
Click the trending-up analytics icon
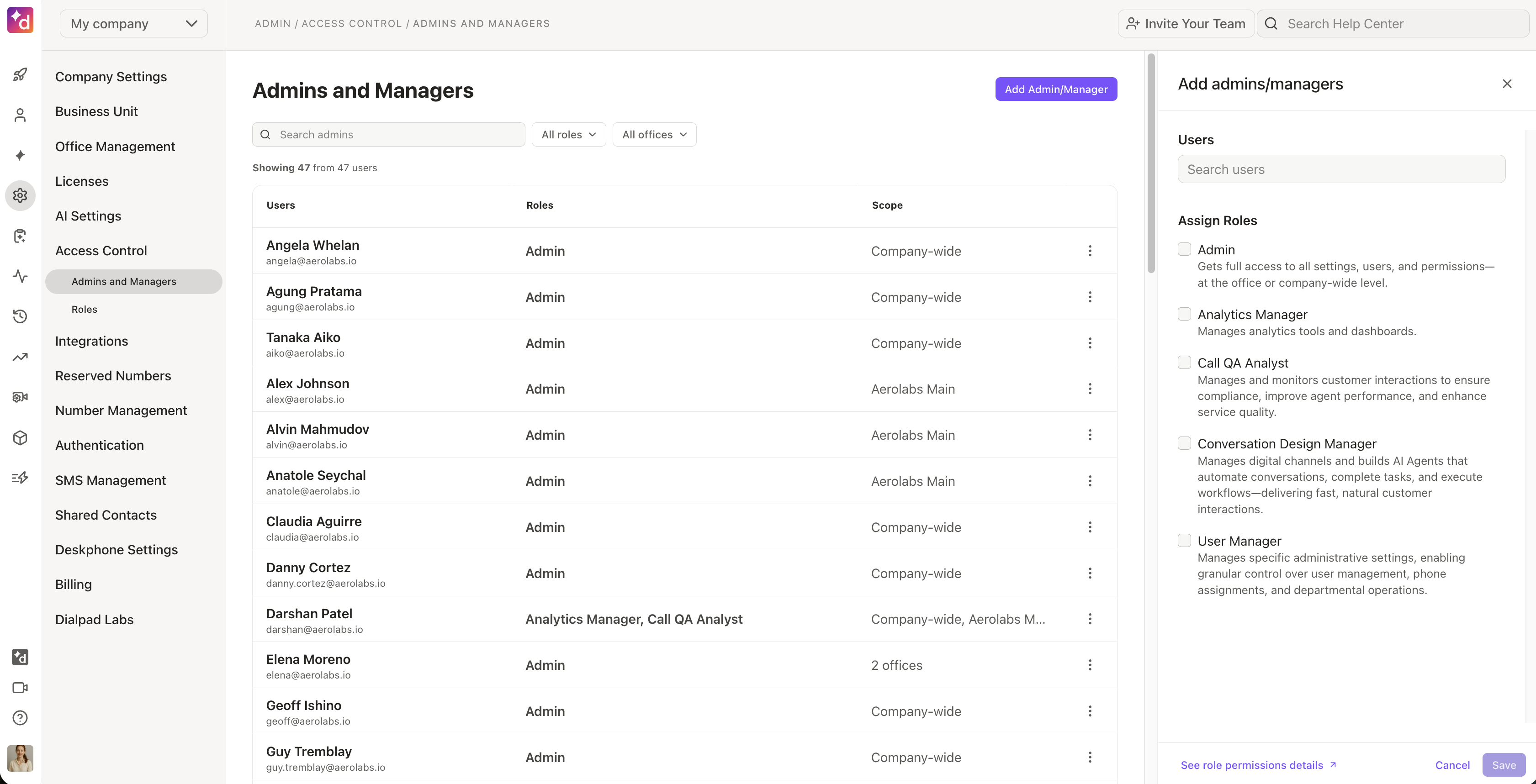coord(20,357)
